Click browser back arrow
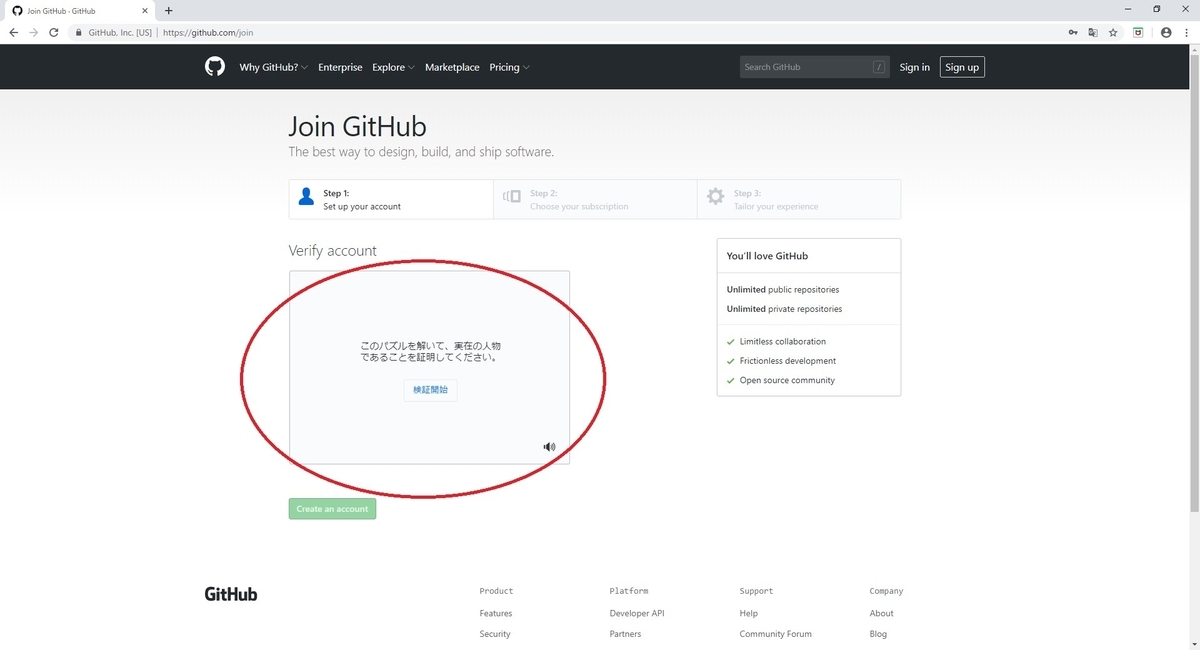 [x=13, y=32]
